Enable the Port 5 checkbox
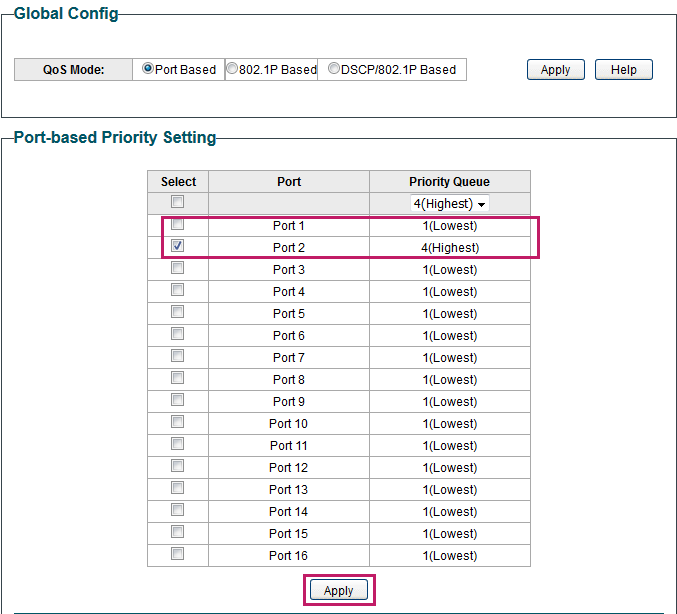The height and width of the screenshot is (614, 677). coord(178,312)
